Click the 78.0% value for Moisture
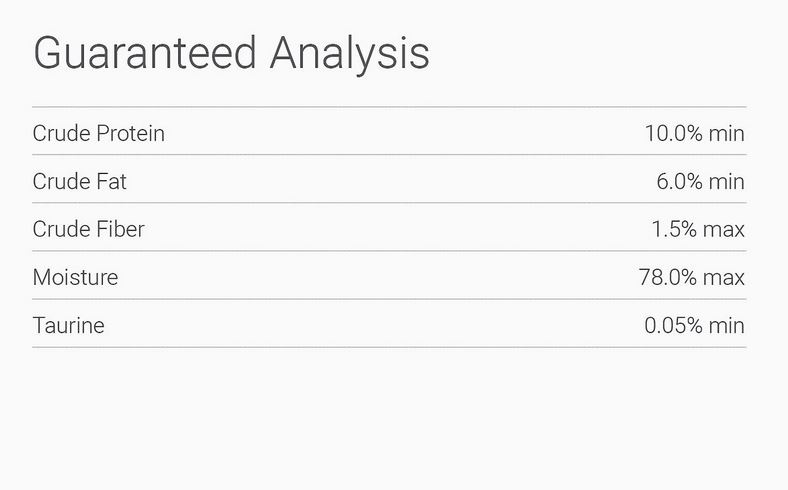 click(667, 277)
